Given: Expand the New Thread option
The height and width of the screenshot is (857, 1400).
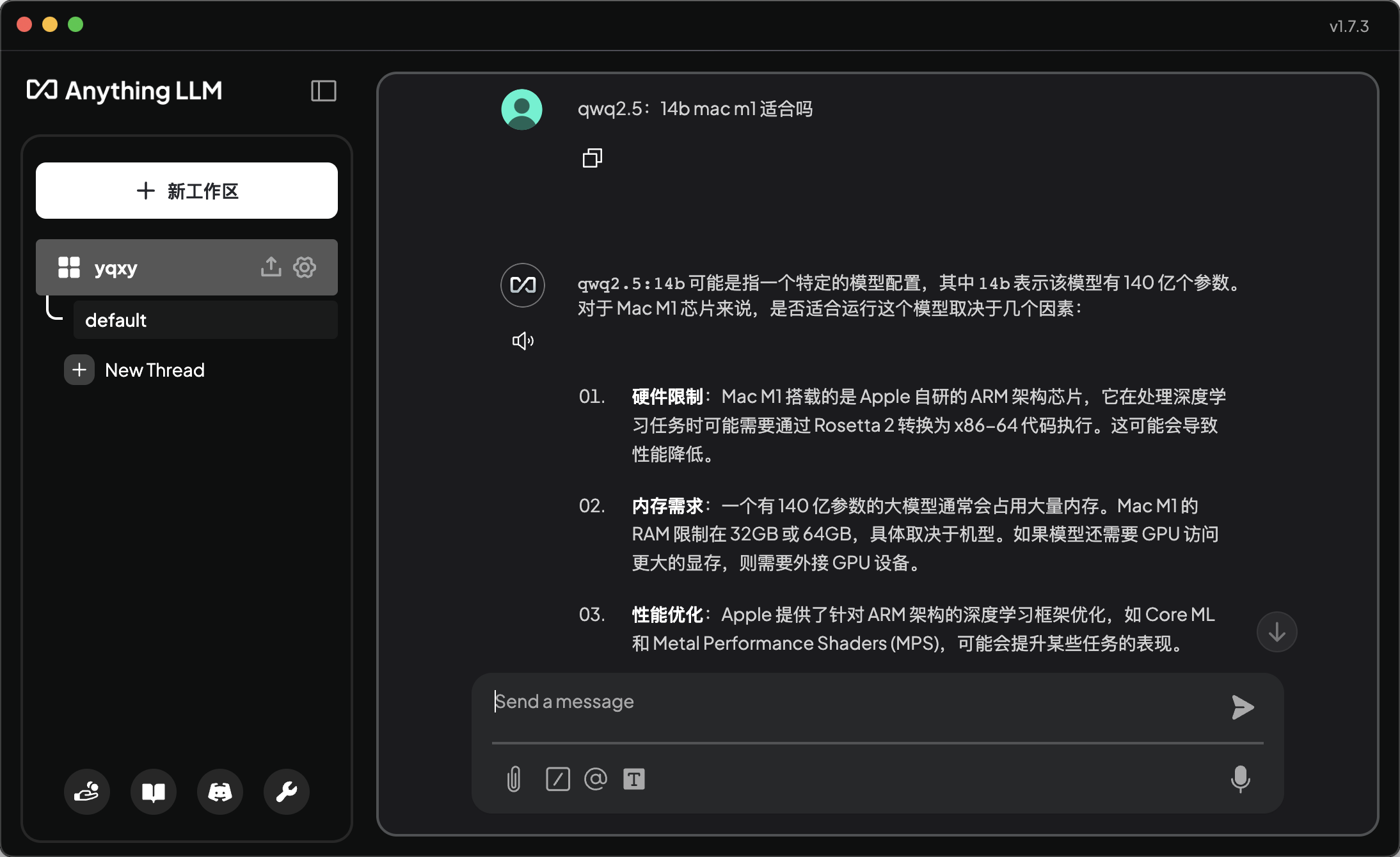Looking at the screenshot, I should (x=154, y=370).
